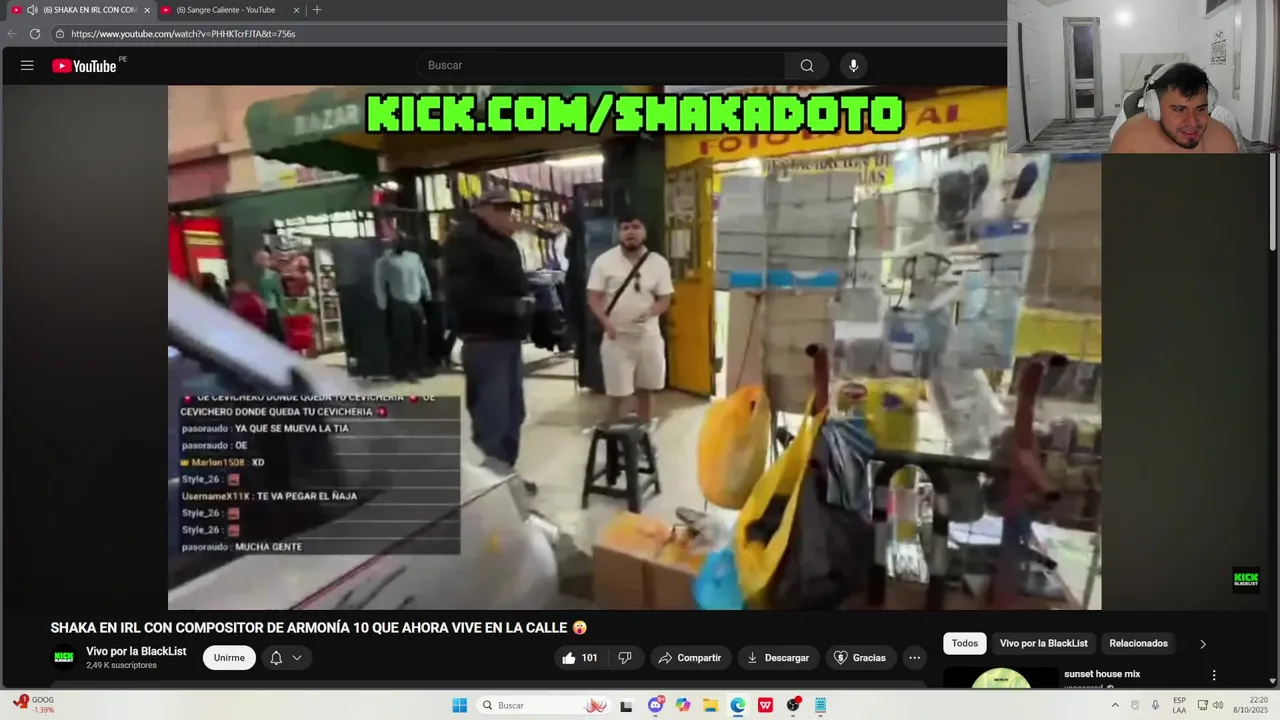
Task: Open more actions three-dot menu
Action: 914,658
